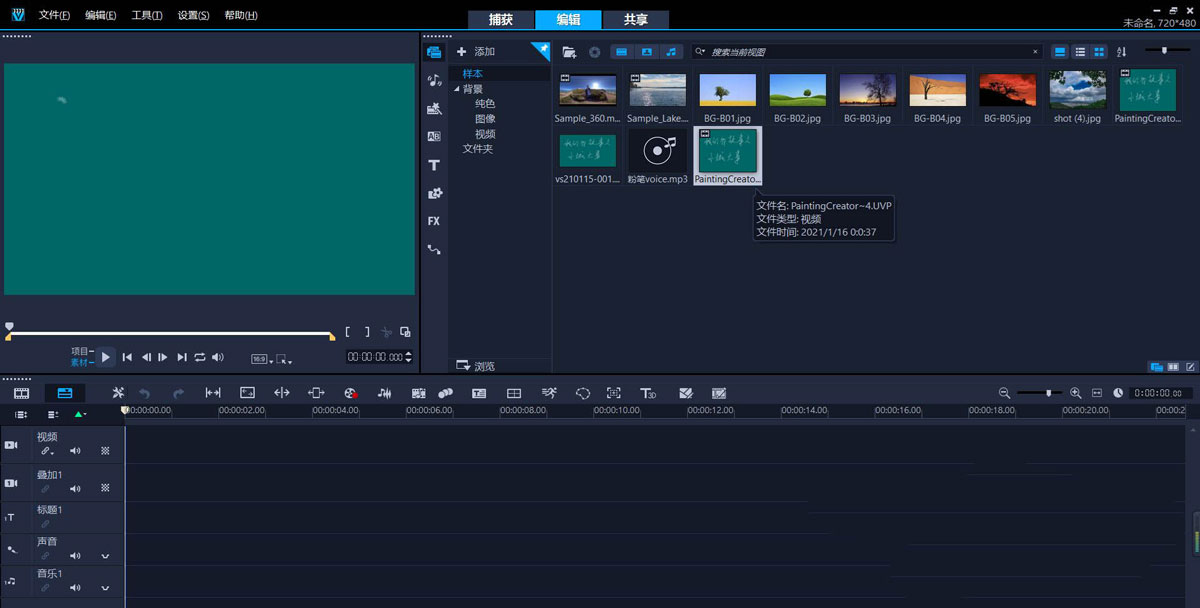1200x608 pixels.
Task: Toggle showing photos in the library
Action: click(x=646, y=51)
